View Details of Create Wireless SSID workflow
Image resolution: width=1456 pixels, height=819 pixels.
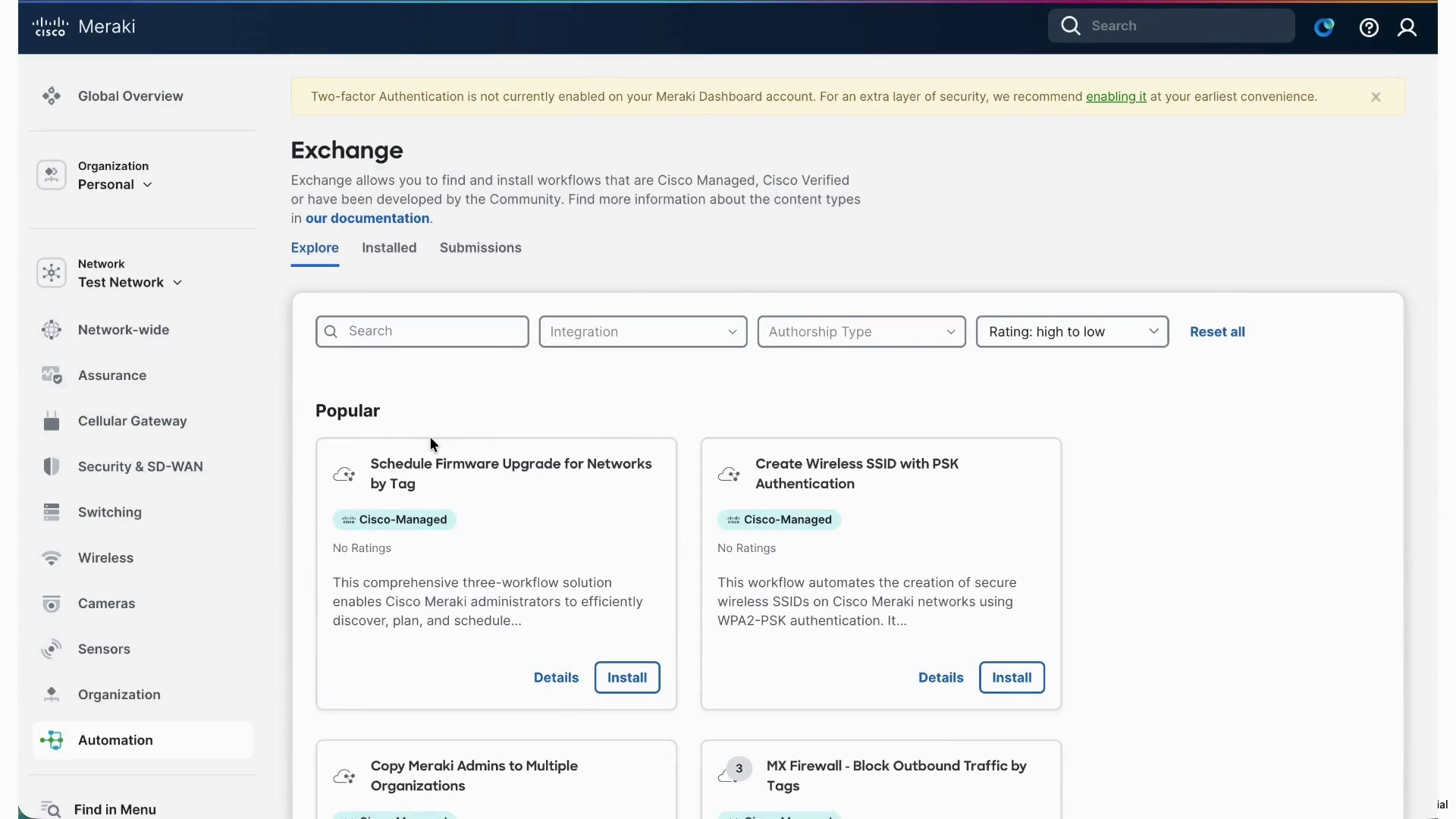pos(941,677)
